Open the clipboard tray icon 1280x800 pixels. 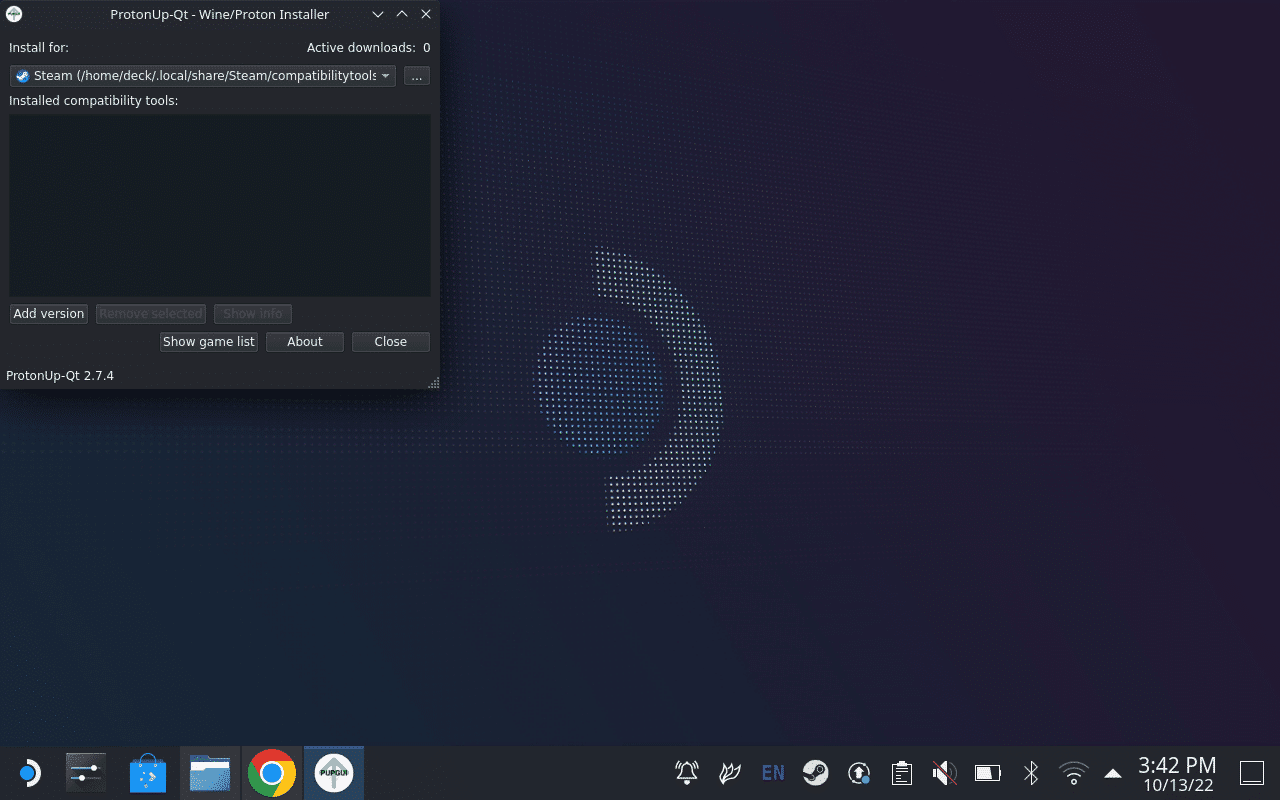902,773
